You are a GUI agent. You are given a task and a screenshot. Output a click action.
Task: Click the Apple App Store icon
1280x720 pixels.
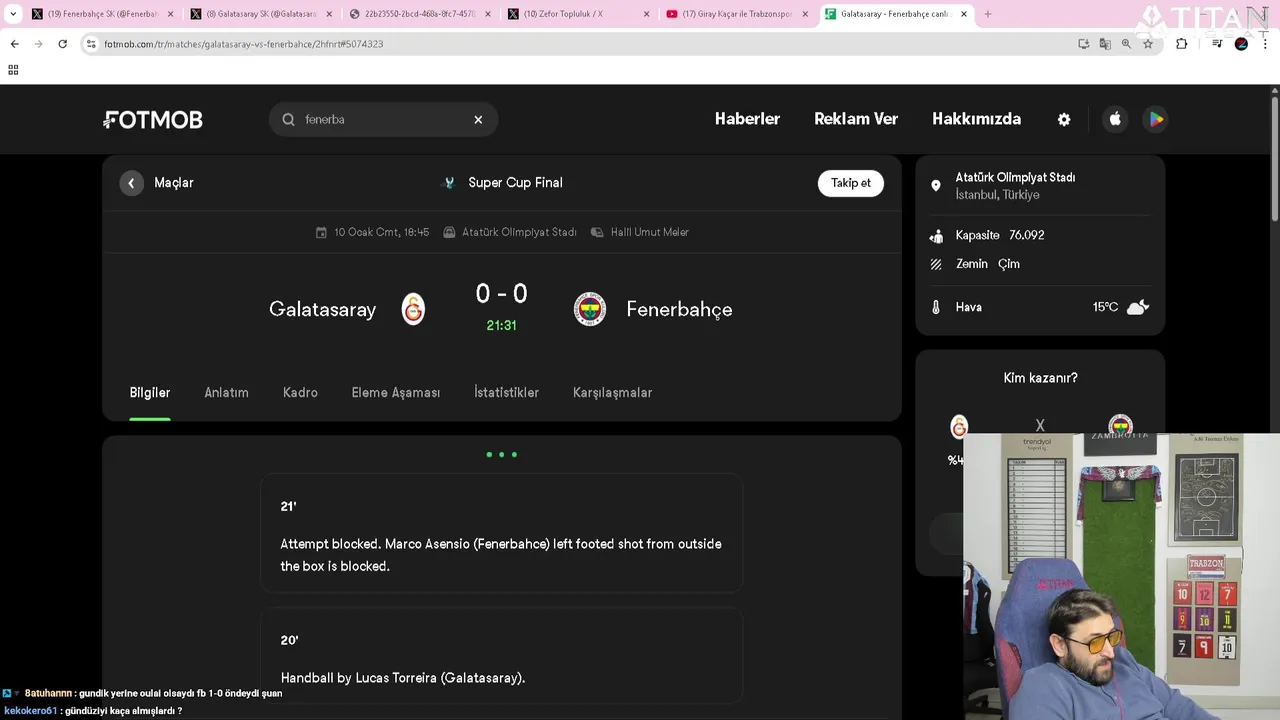[x=1115, y=119]
